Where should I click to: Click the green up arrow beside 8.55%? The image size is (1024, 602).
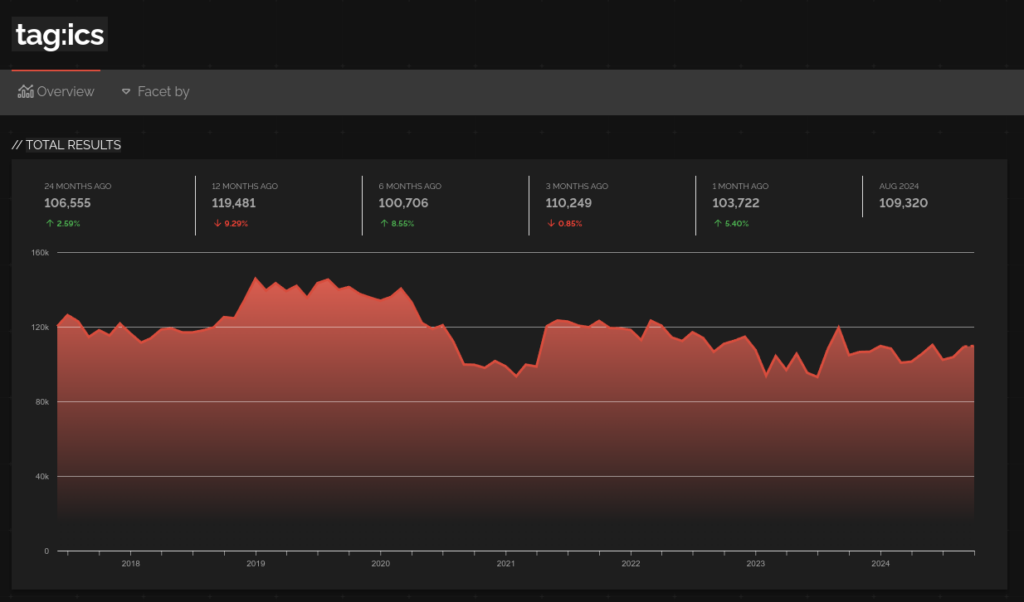click(384, 223)
